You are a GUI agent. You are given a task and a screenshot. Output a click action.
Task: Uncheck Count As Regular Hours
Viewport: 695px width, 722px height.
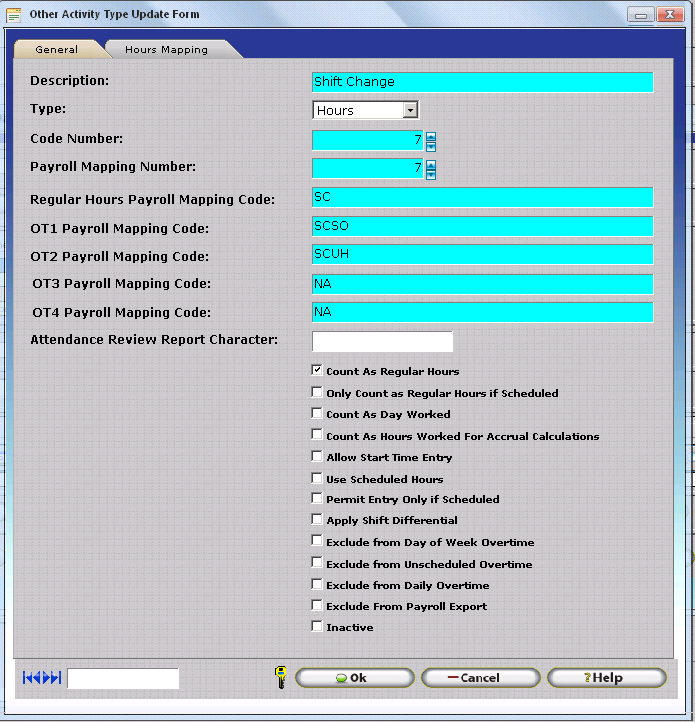317,371
